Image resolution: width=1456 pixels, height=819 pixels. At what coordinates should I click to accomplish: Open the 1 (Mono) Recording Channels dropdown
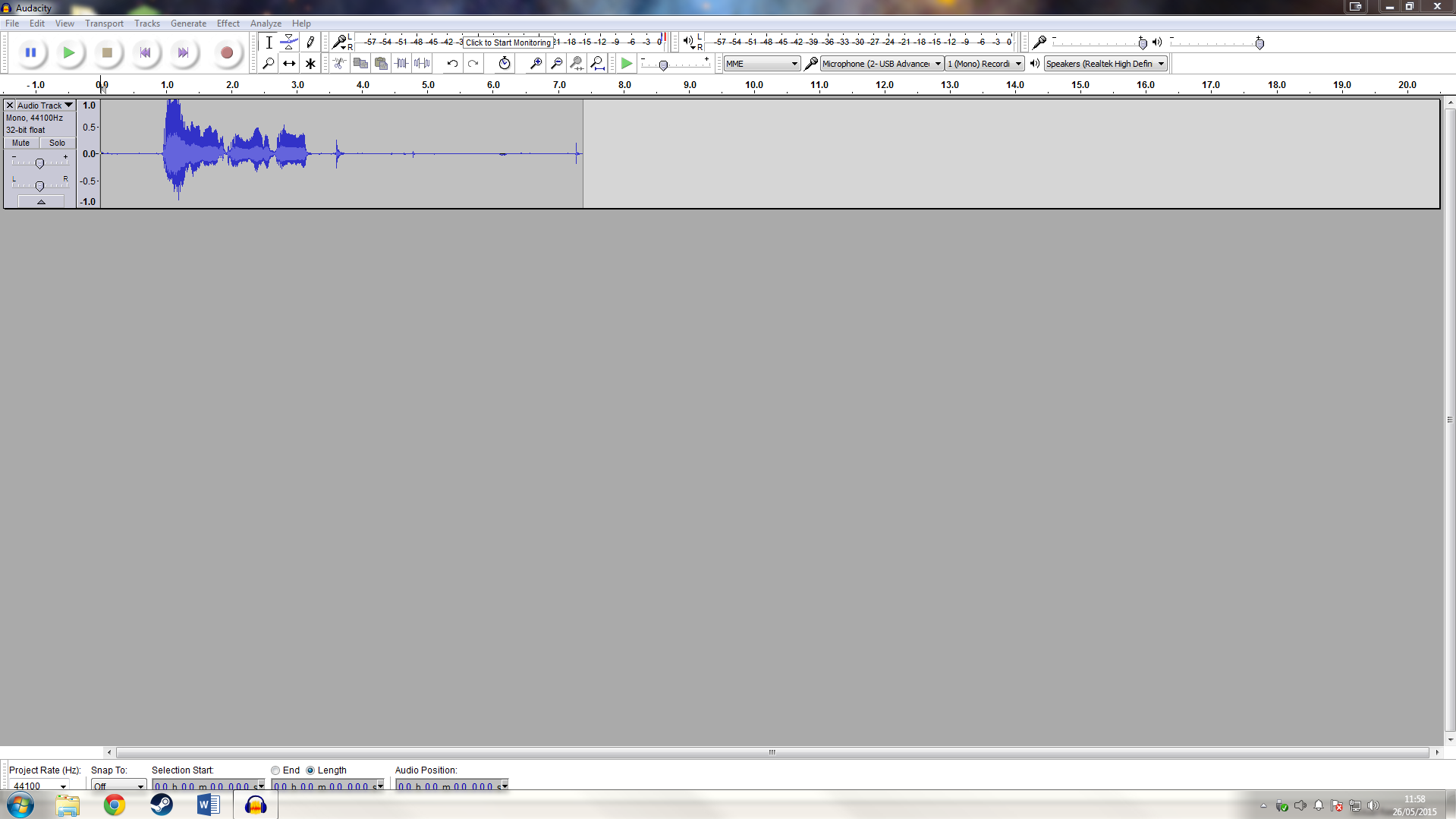pos(985,64)
